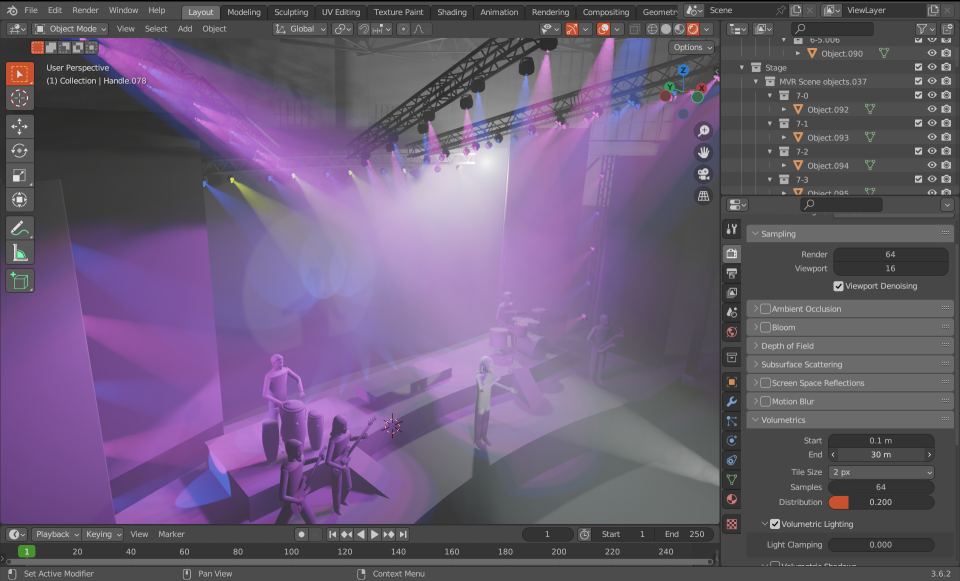Enable the Bloom checkbox
The image size is (960, 581).
[x=765, y=327]
